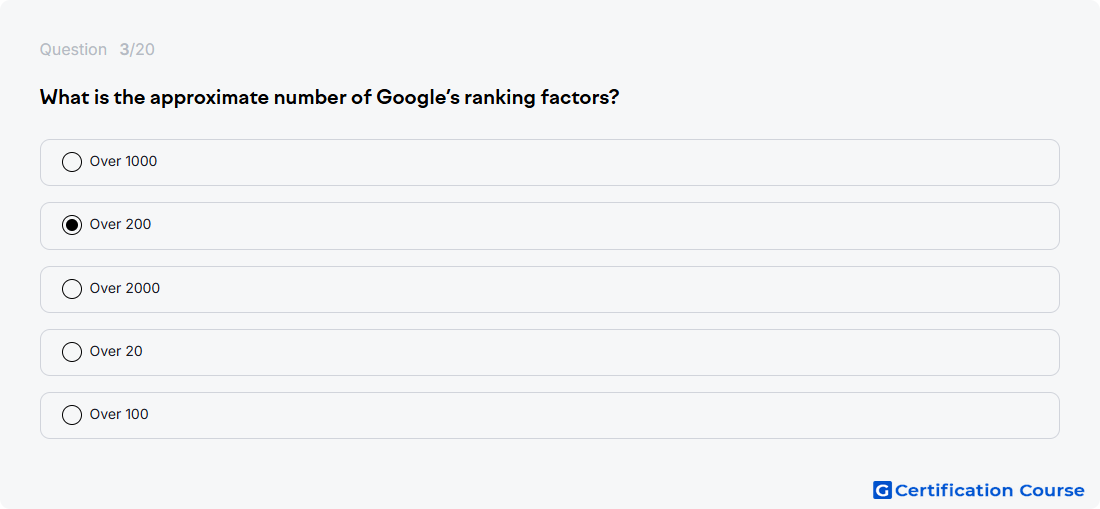Click the Over 200 label text
Image resolution: width=1100 pixels, height=509 pixels.
(x=121, y=224)
